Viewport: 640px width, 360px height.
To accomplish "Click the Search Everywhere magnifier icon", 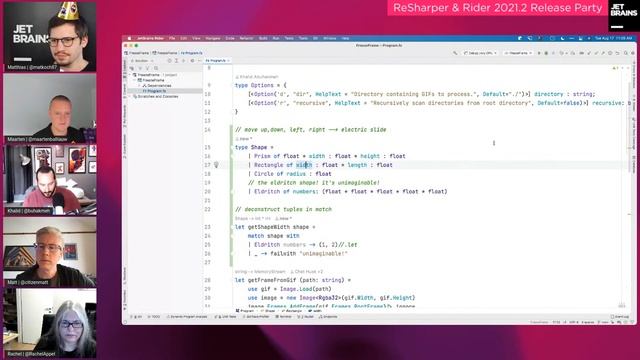I will (625, 53).
